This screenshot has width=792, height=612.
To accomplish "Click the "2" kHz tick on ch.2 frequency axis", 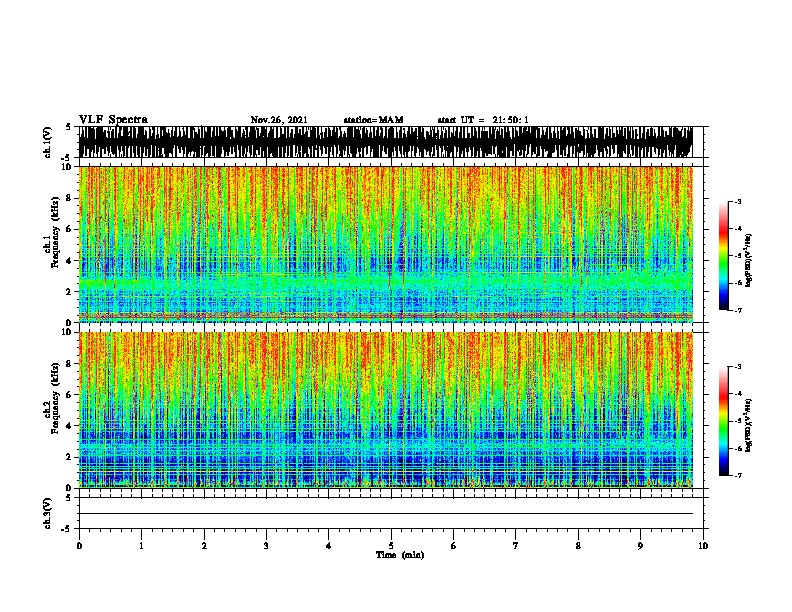I will (x=71, y=457).
